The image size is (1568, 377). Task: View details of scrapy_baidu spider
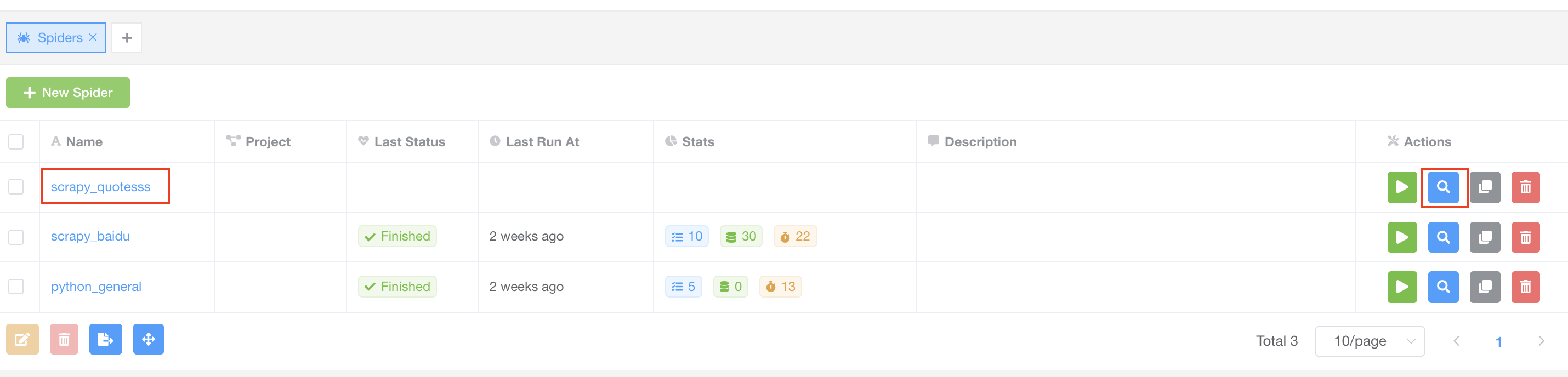pos(1442,237)
